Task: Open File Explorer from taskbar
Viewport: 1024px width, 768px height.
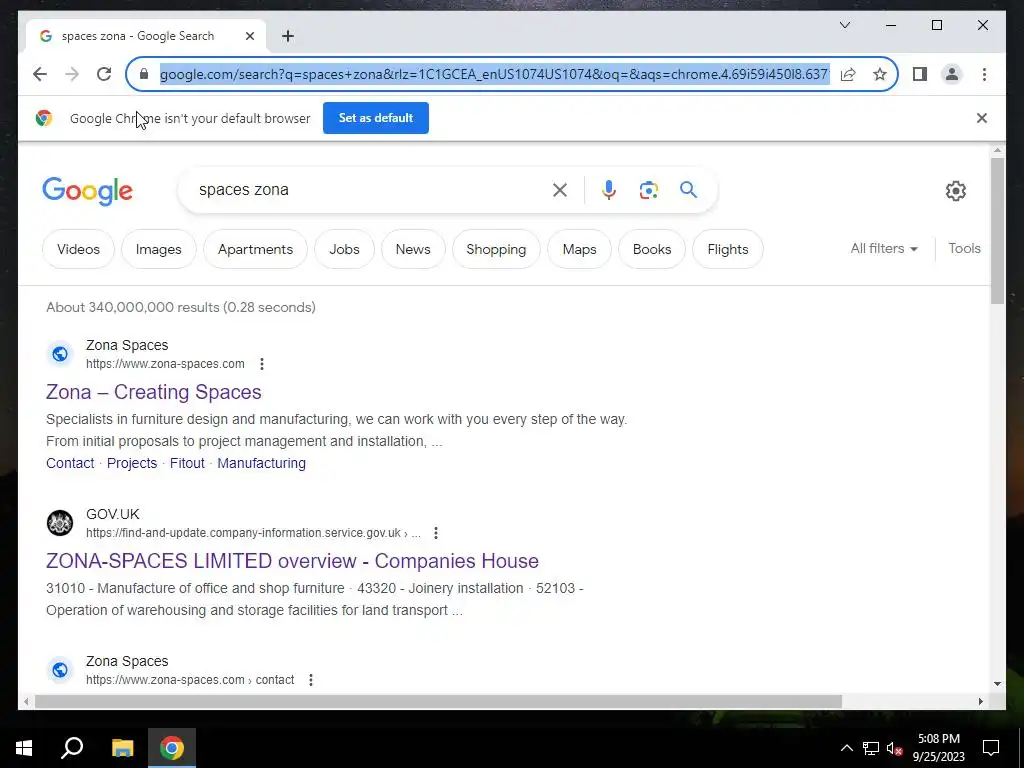Action: click(122, 748)
